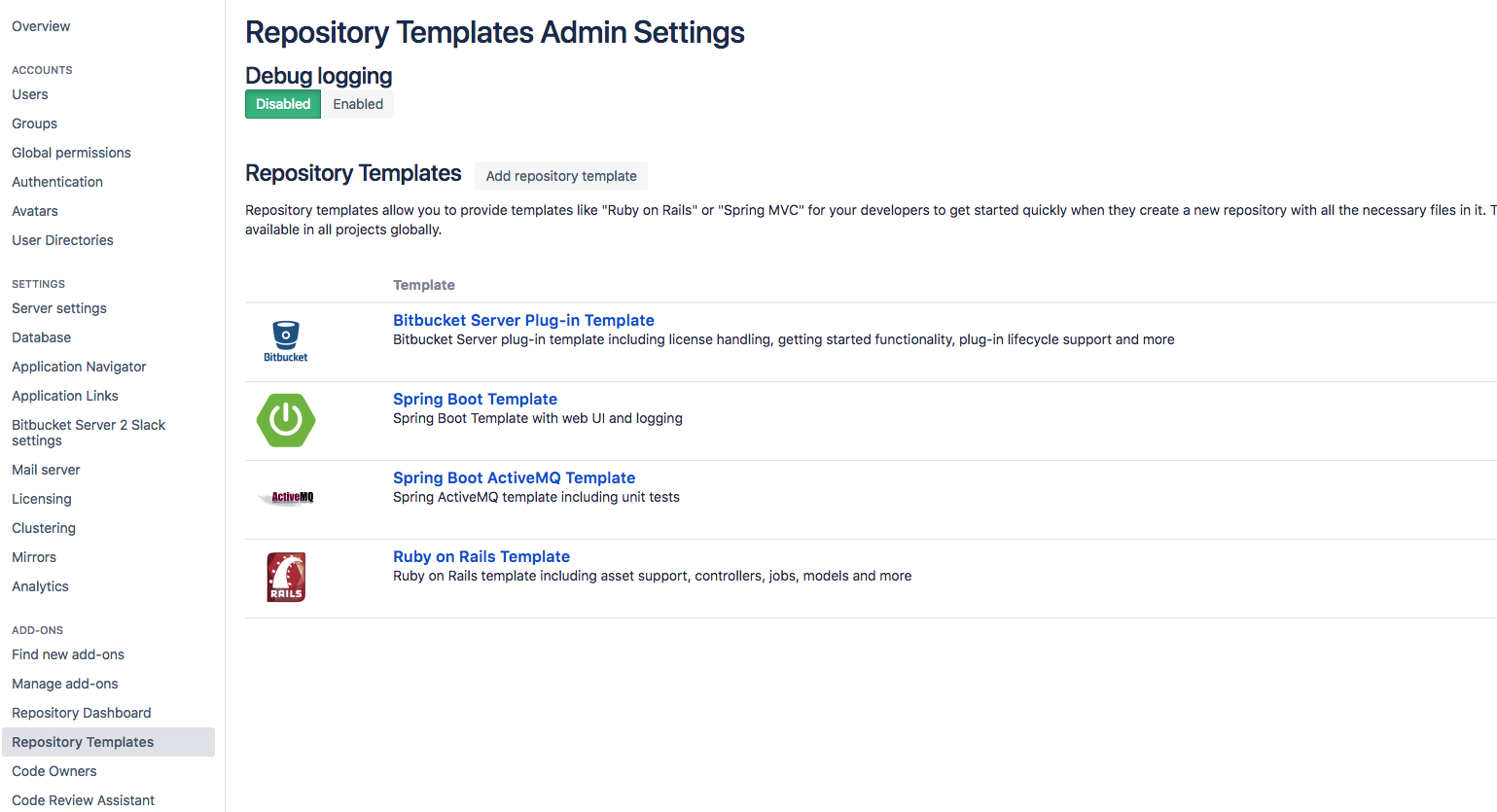
Task: Open Manage add-ons page
Action: [x=65, y=684]
